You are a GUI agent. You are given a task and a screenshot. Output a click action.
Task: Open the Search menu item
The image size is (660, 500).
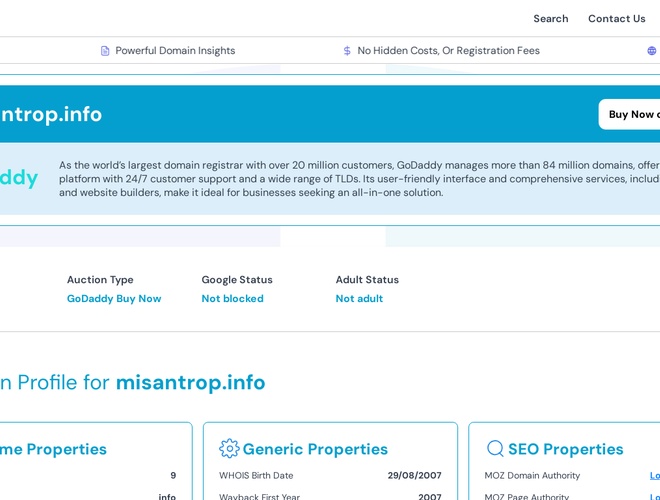(x=550, y=19)
